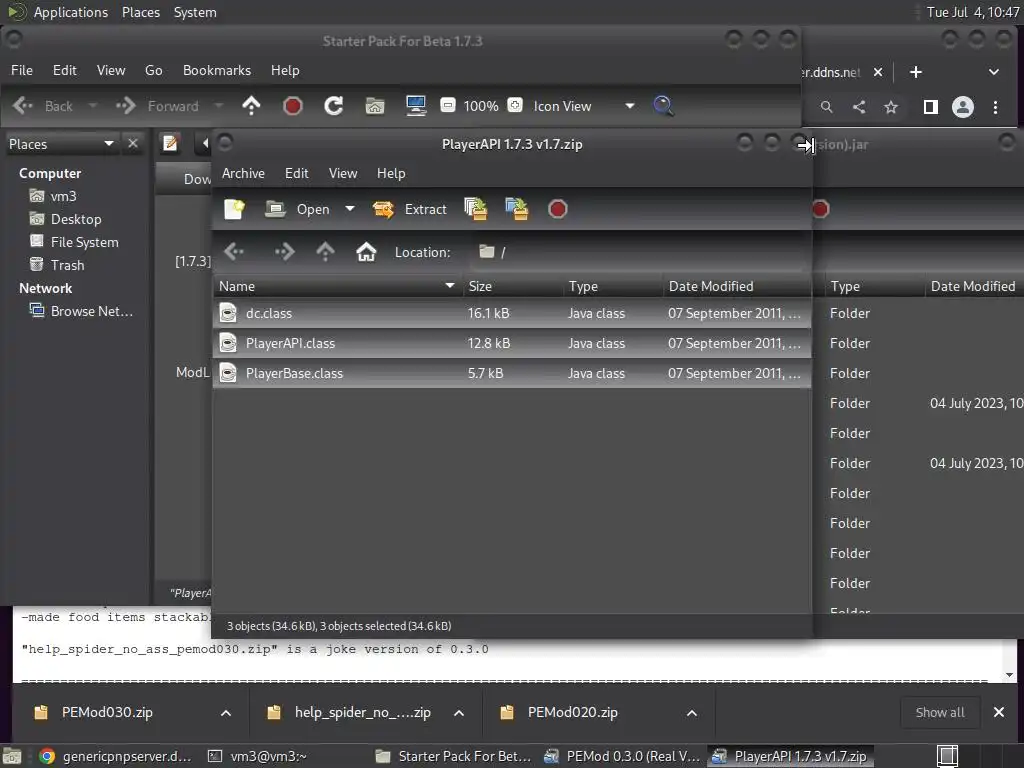1024x768 pixels.
Task: Sort archive list by Name column
Action: (337, 286)
